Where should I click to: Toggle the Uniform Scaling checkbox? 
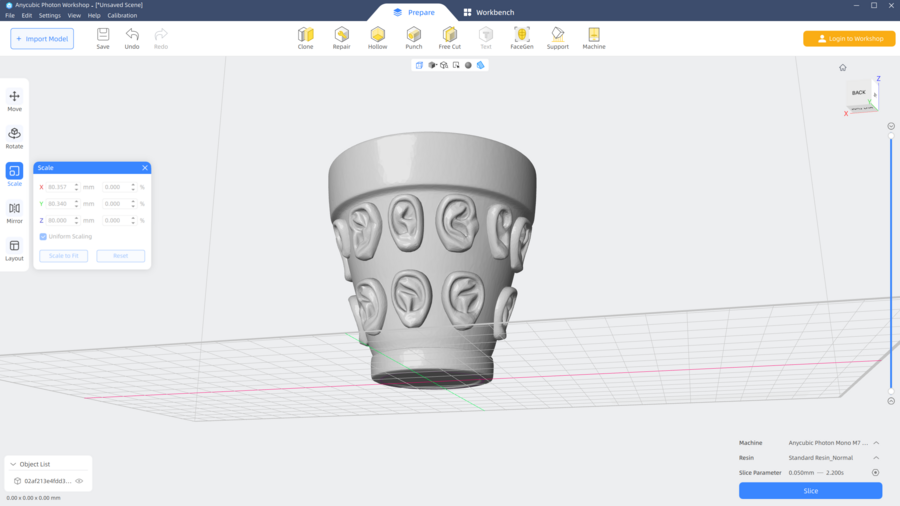[x=43, y=237]
